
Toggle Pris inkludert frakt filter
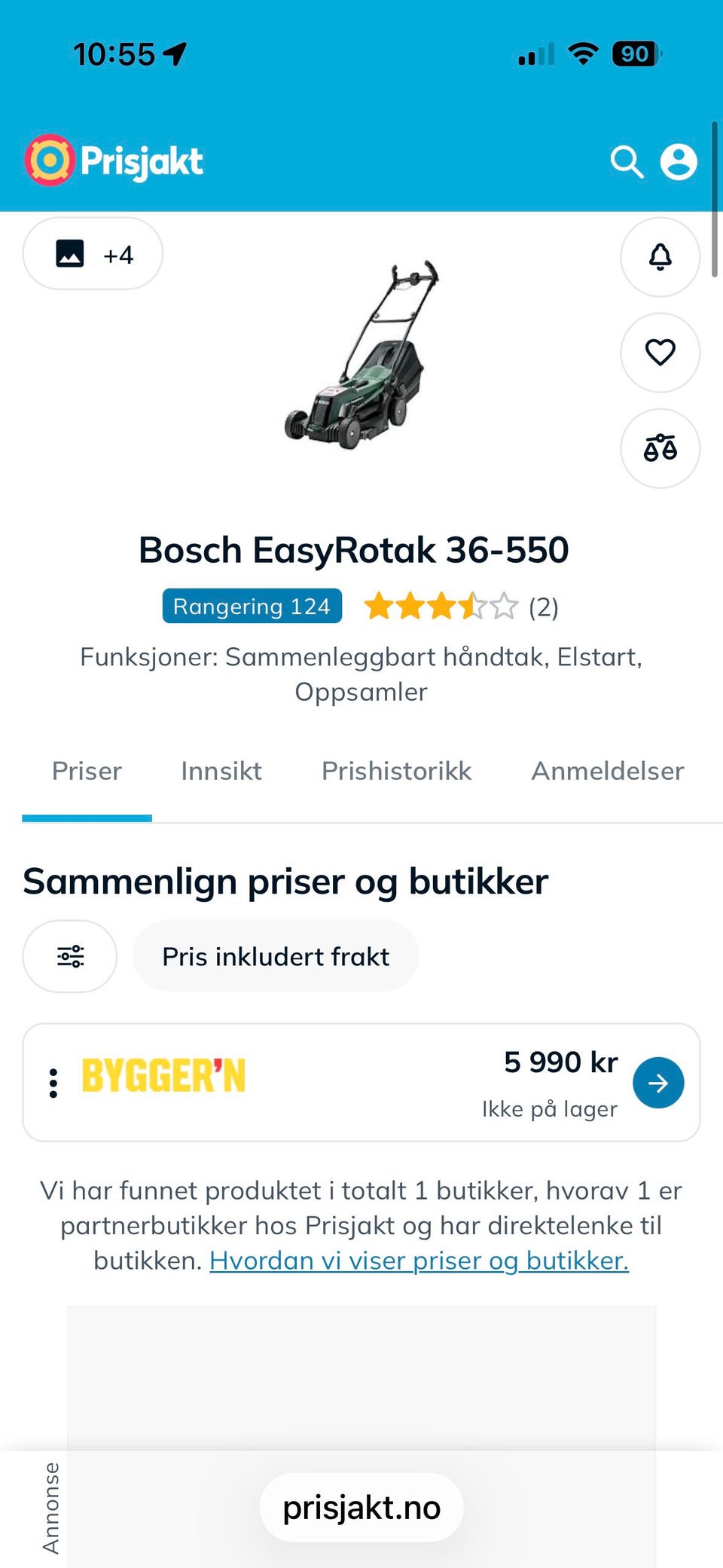coord(276,956)
